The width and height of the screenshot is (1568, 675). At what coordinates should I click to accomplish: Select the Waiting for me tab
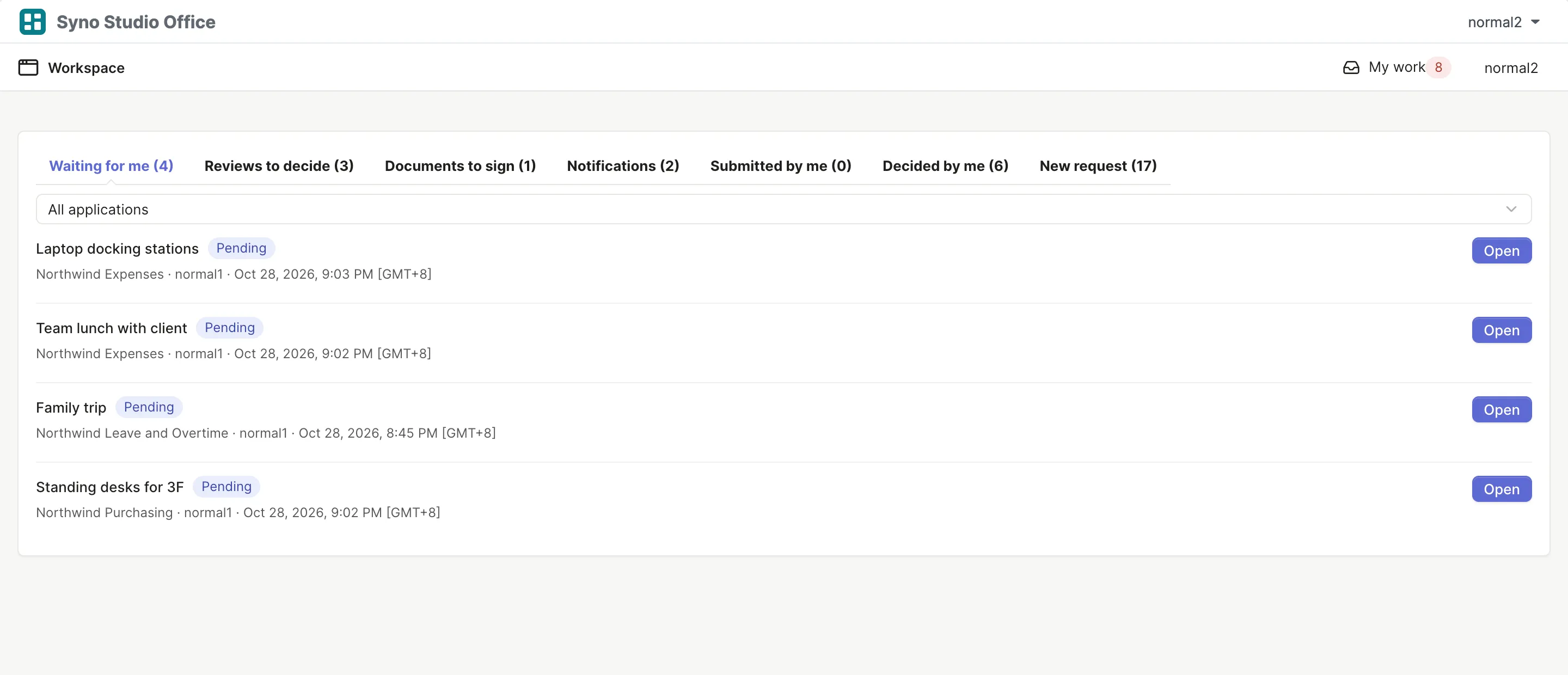[111, 165]
